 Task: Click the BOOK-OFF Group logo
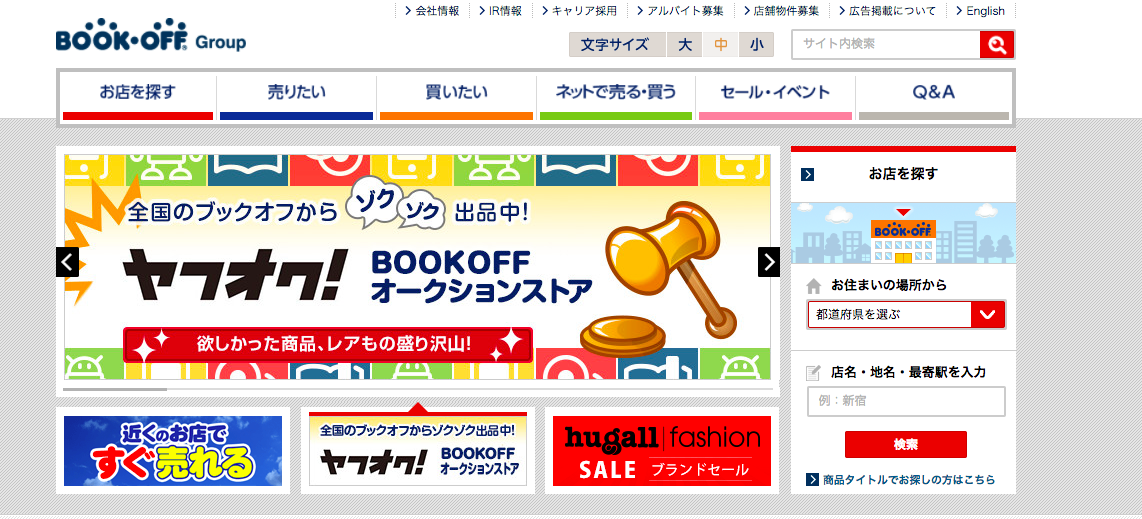tap(151, 35)
